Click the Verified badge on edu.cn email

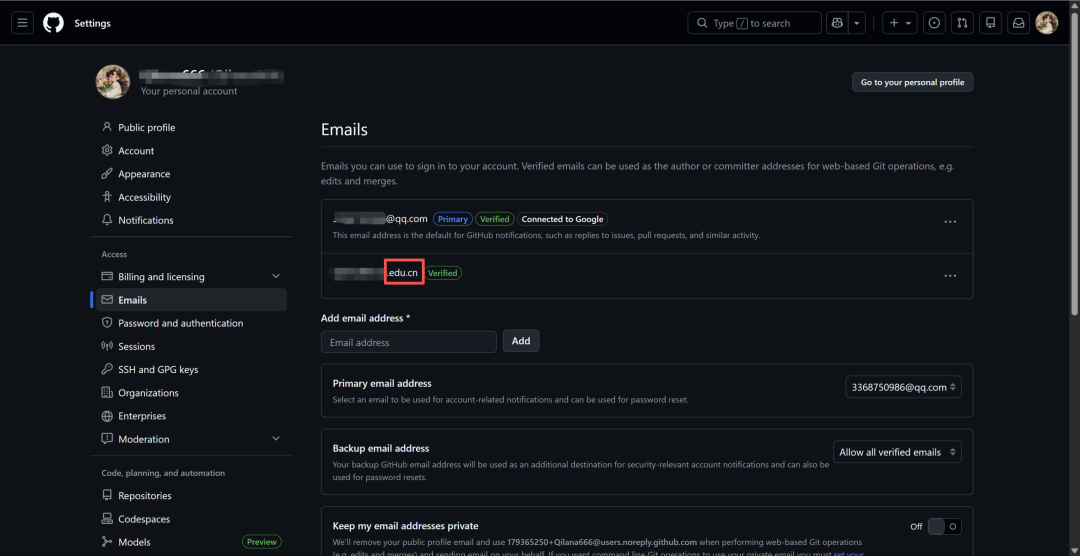pyautogui.click(x=442, y=273)
